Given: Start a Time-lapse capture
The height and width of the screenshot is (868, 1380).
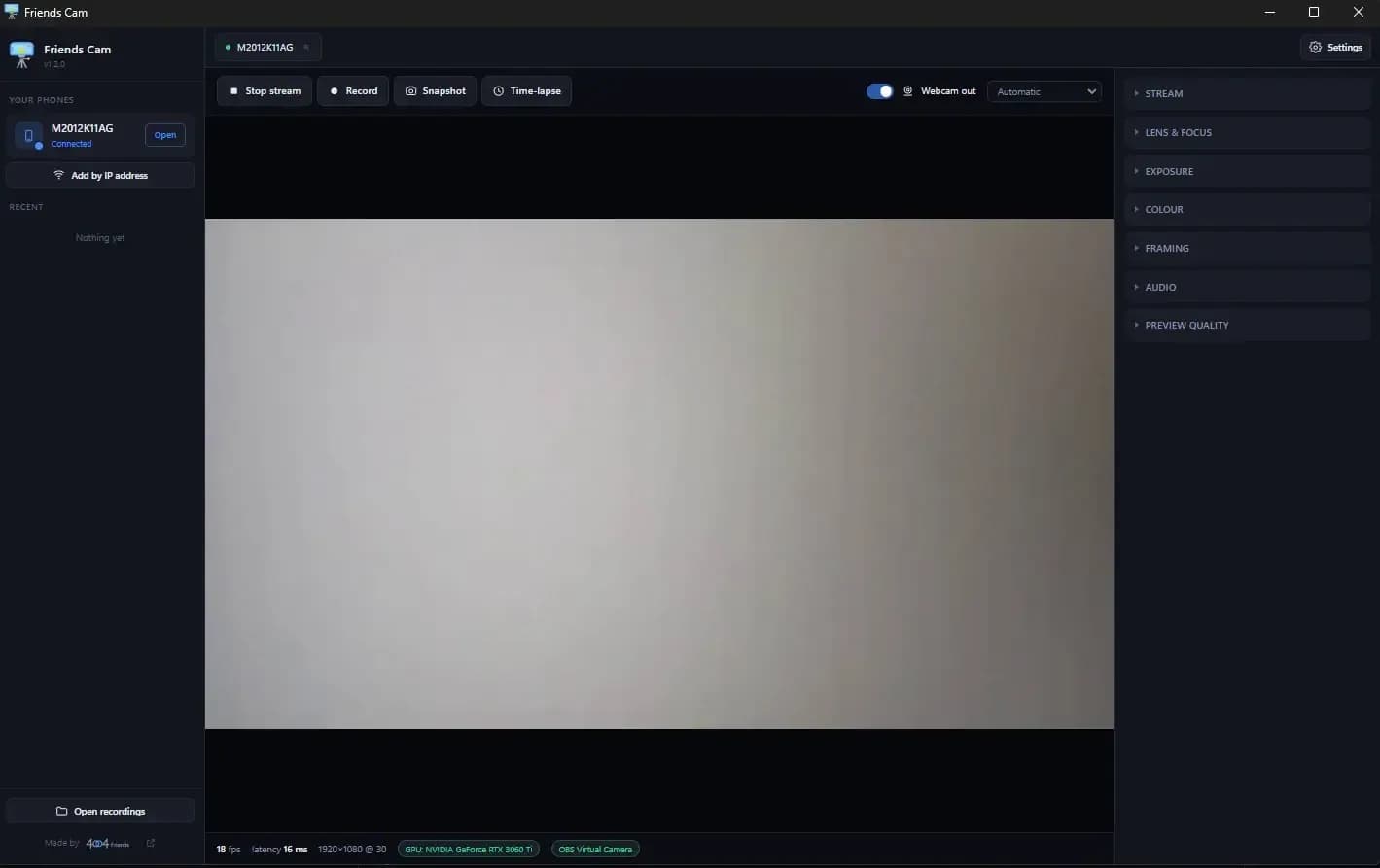Looking at the screenshot, I should (x=526, y=91).
